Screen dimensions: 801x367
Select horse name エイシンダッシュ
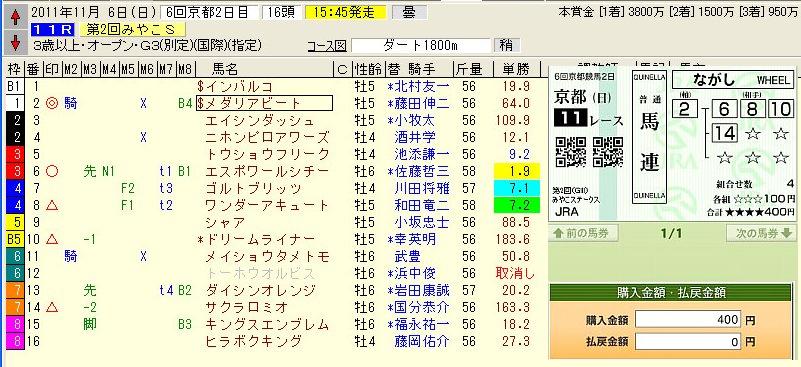[x=259, y=121]
